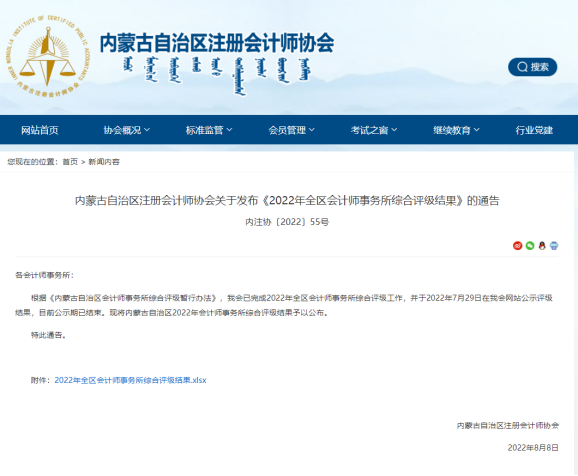This screenshot has height=476, width=578.
Task: Expand the 继续教育 dropdown arrow
Action: (x=477, y=130)
